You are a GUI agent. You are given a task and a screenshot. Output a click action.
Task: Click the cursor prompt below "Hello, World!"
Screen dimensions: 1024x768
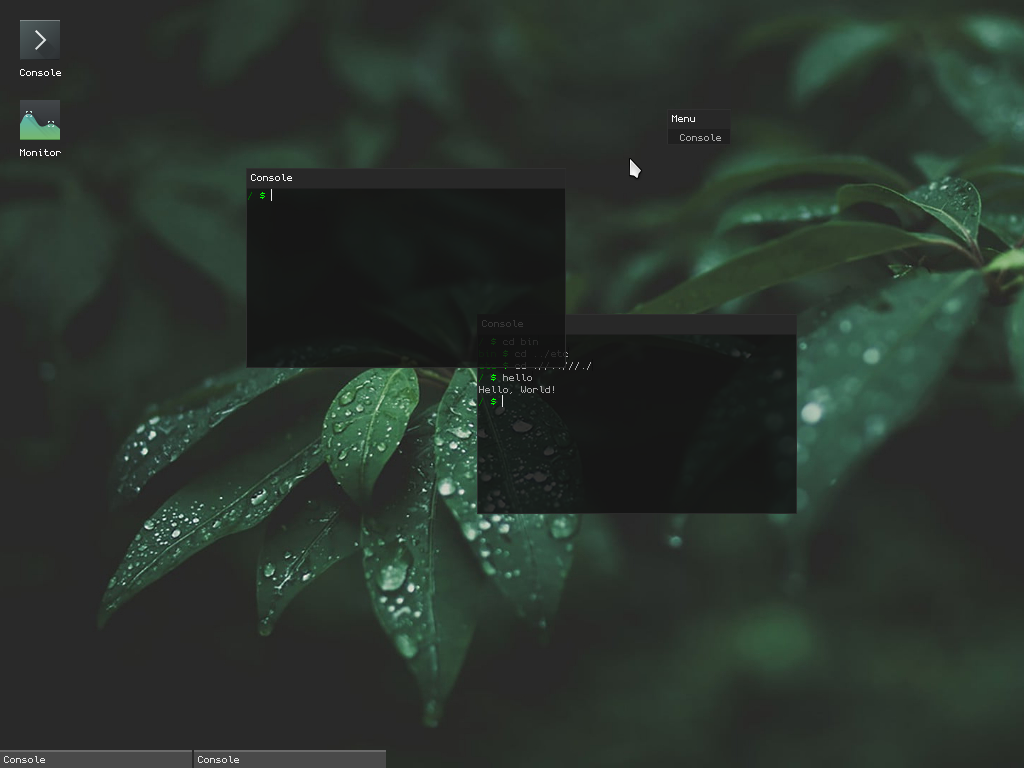click(x=491, y=401)
